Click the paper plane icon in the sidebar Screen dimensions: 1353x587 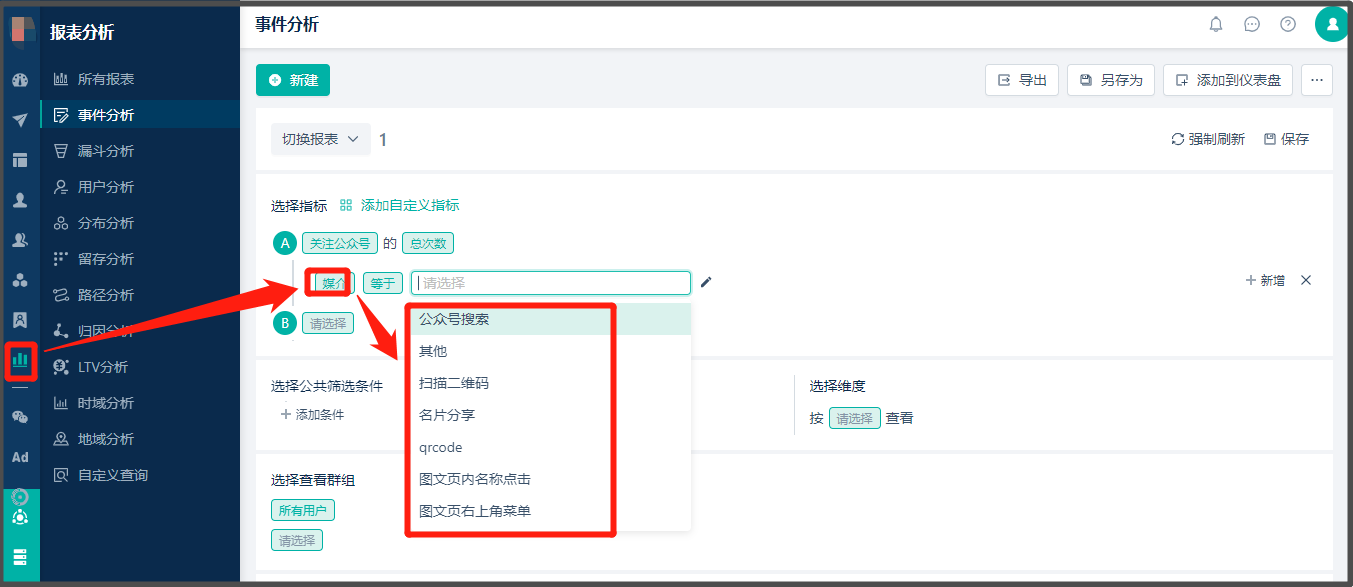(x=20, y=119)
